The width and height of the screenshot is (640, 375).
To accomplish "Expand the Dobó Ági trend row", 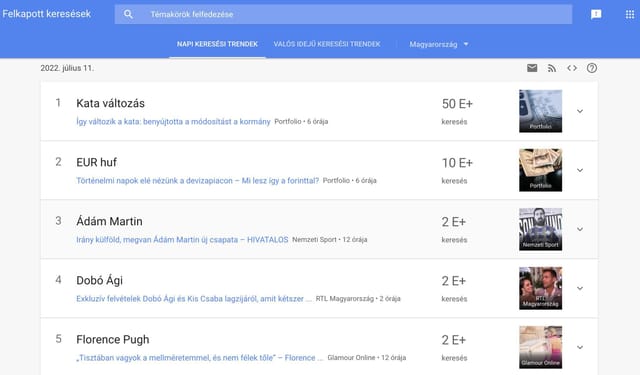I will (580, 288).
